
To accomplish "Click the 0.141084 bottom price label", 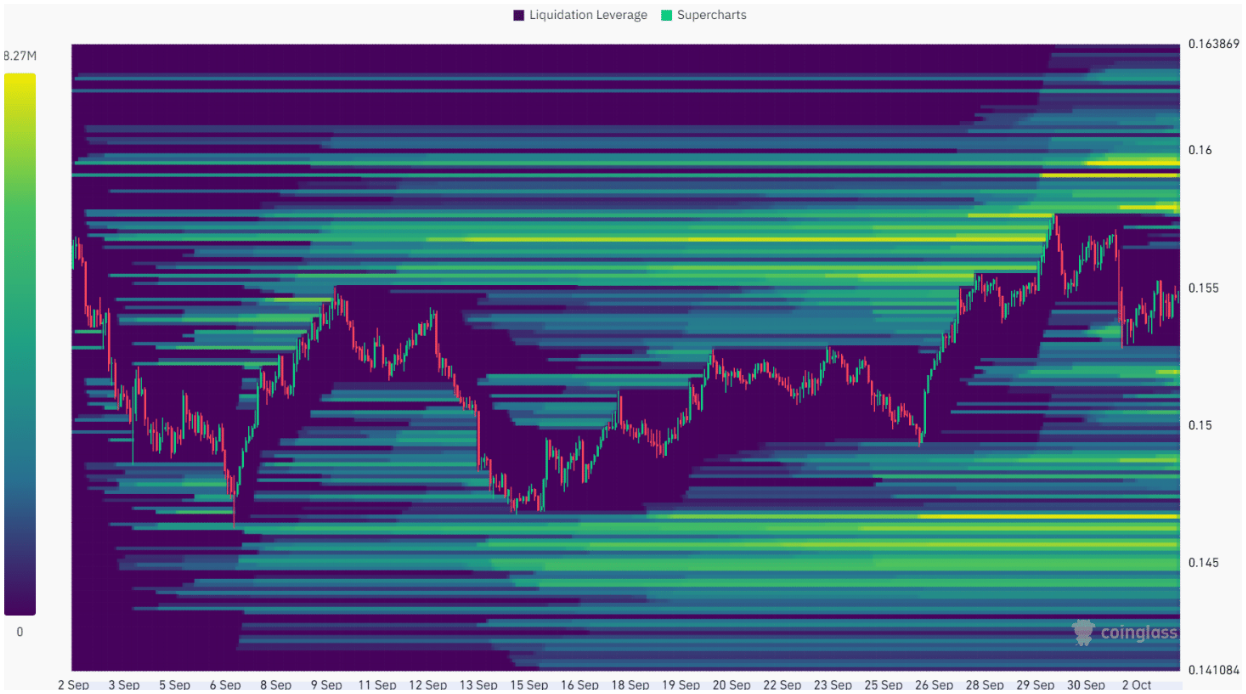I will (x=1213, y=670).
